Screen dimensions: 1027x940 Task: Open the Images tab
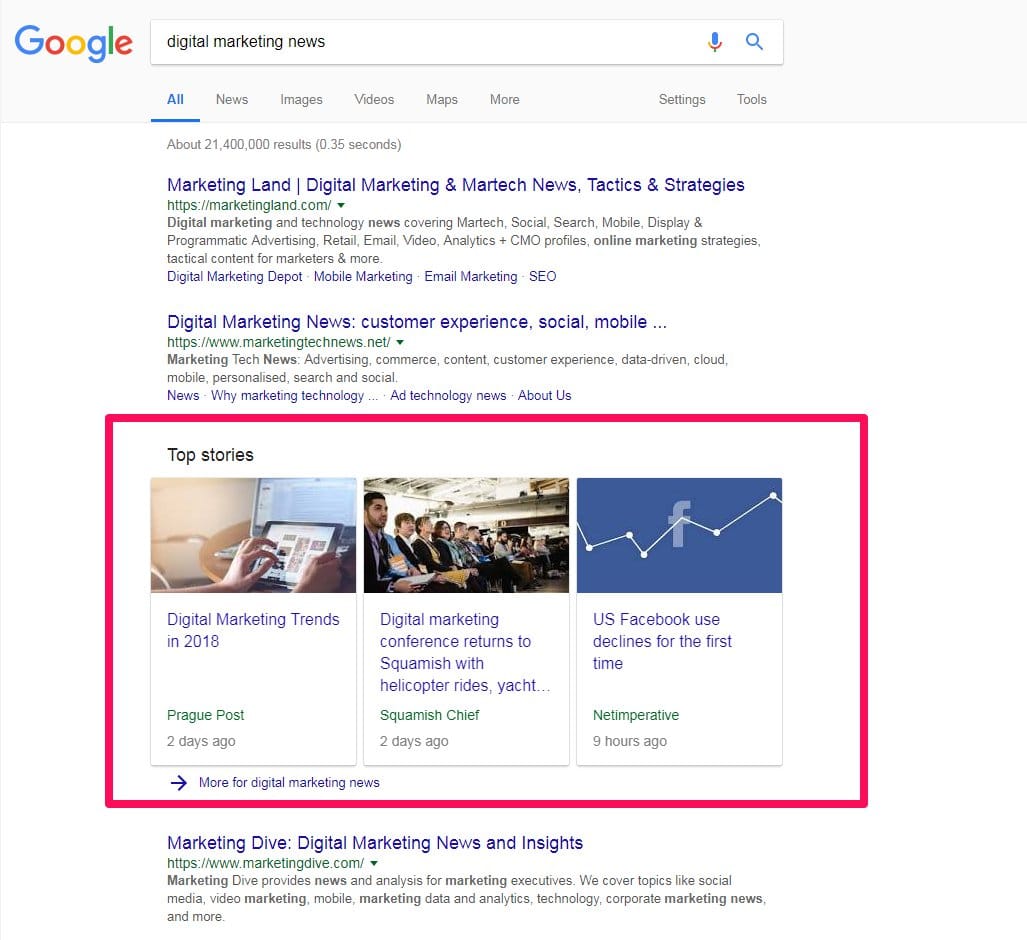click(x=301, y=100)
